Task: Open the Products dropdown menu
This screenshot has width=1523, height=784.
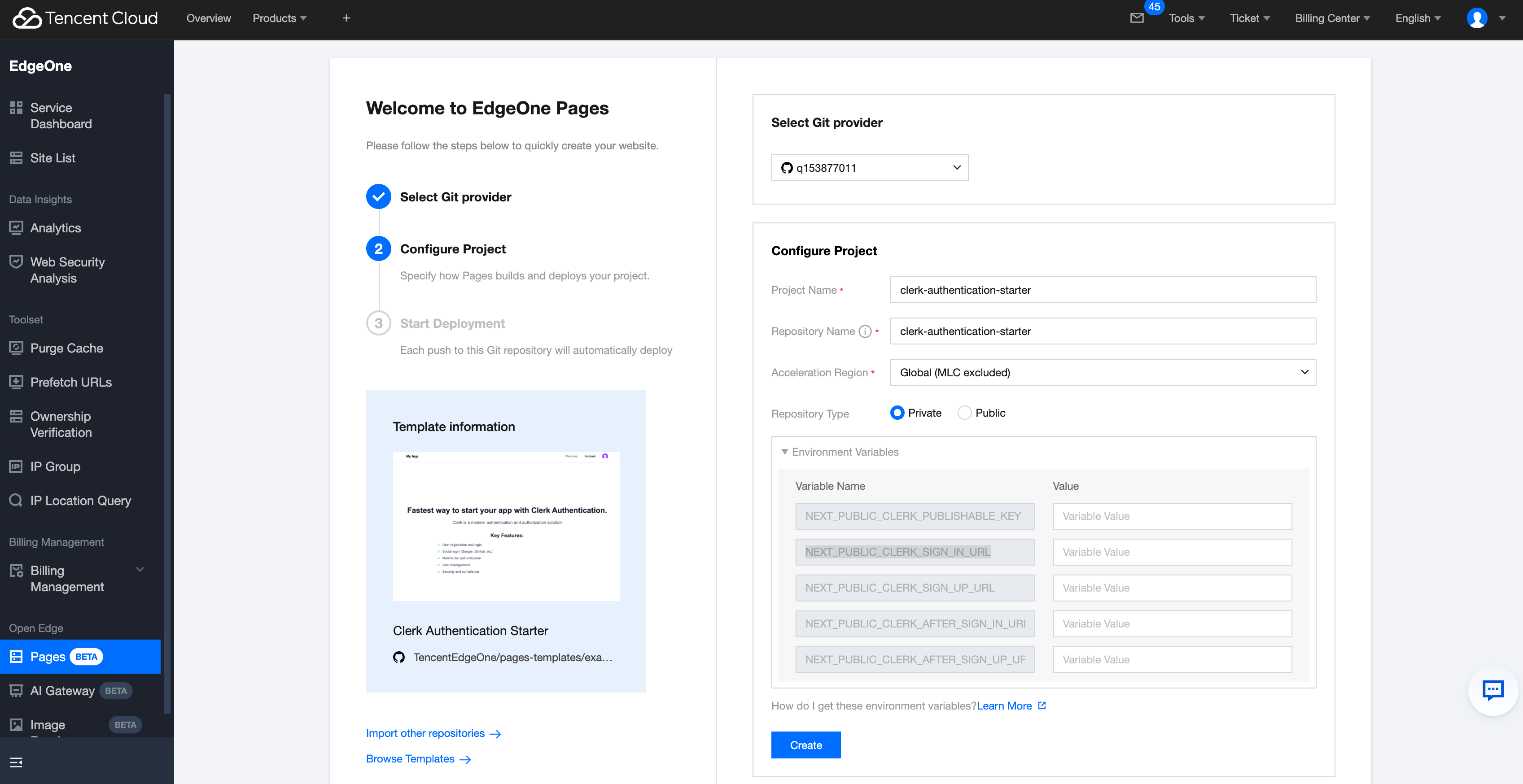Action: [280, 18]
